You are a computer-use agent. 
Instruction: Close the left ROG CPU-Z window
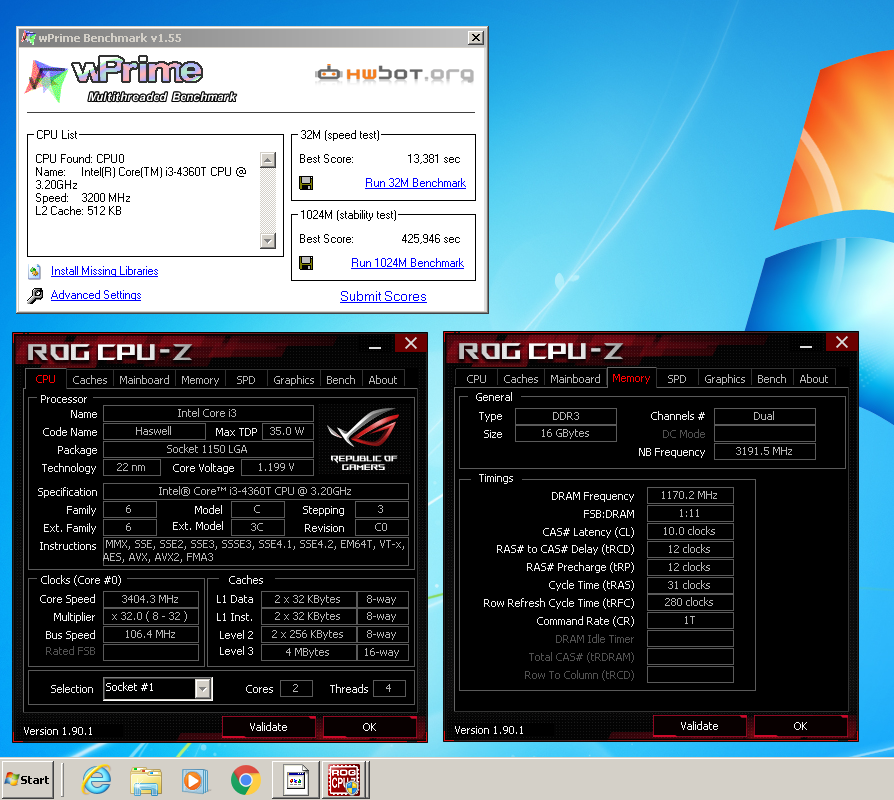tap(411, 343)
